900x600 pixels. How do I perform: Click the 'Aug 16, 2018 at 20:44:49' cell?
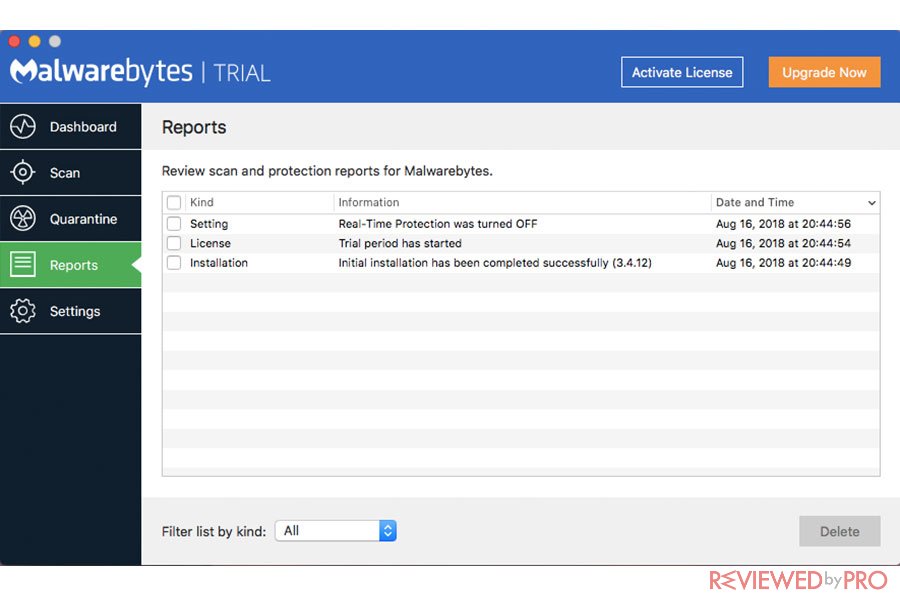(783, 263)
